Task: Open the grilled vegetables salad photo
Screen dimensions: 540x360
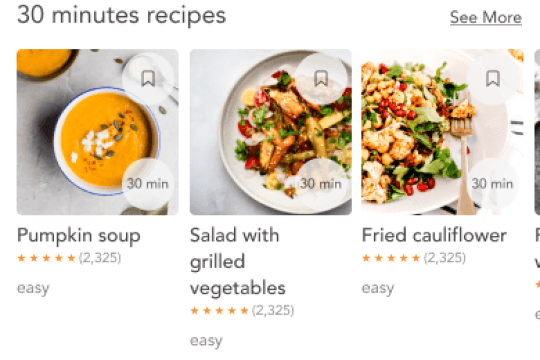Action: point(271,132)
